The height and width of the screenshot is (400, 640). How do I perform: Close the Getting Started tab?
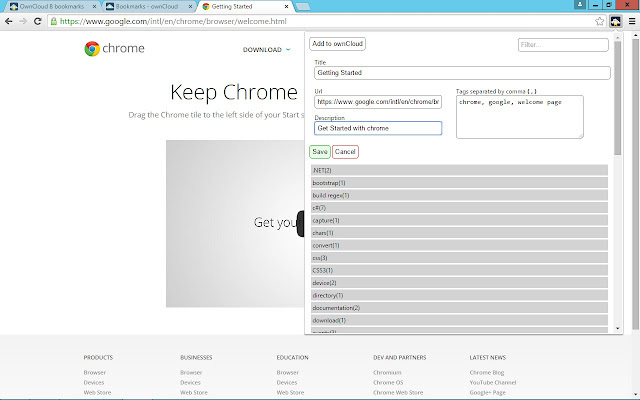click(286, 7)
